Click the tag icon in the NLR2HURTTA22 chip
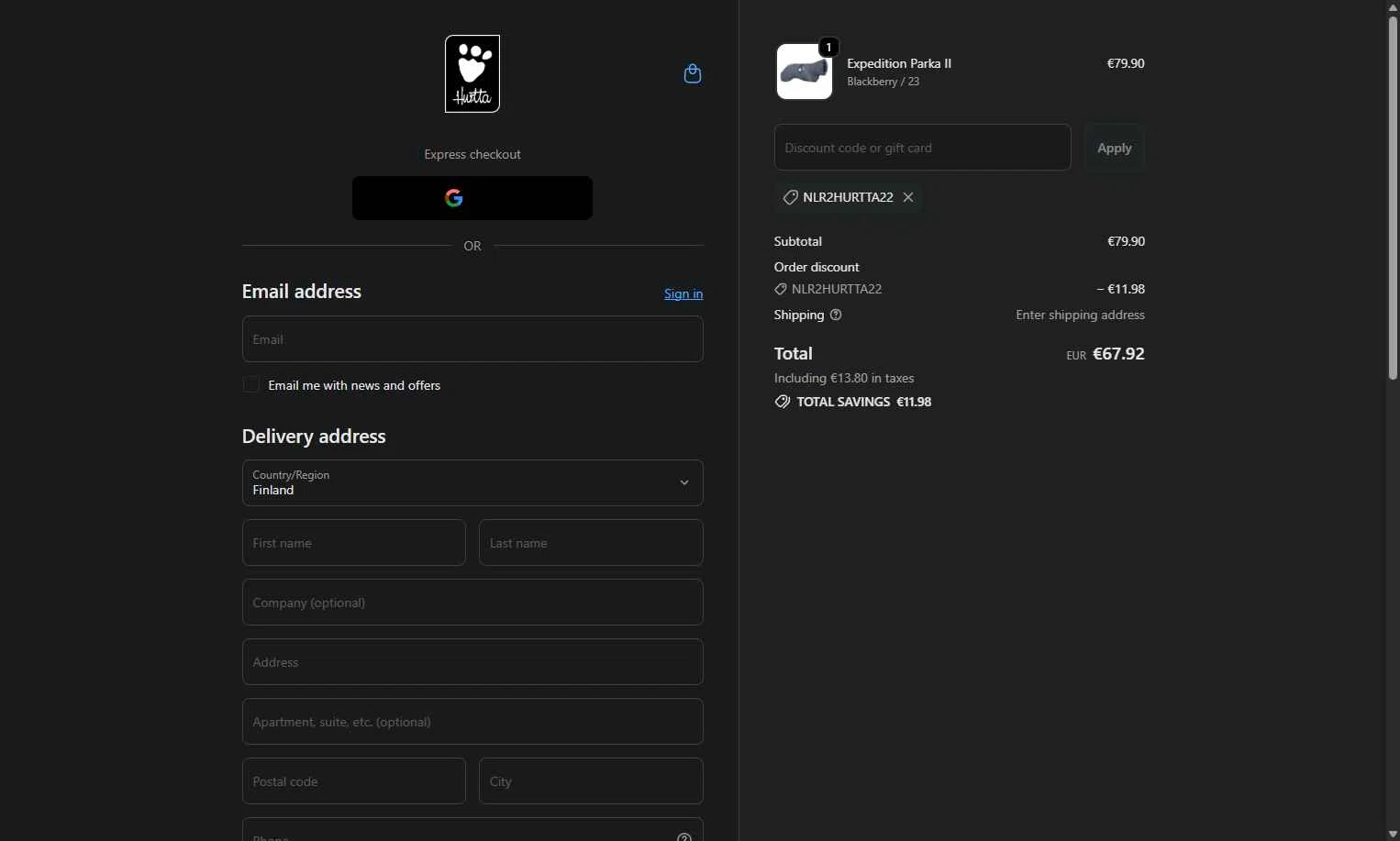Screen dimensions: 1400x841 click(x=790, y=197)
